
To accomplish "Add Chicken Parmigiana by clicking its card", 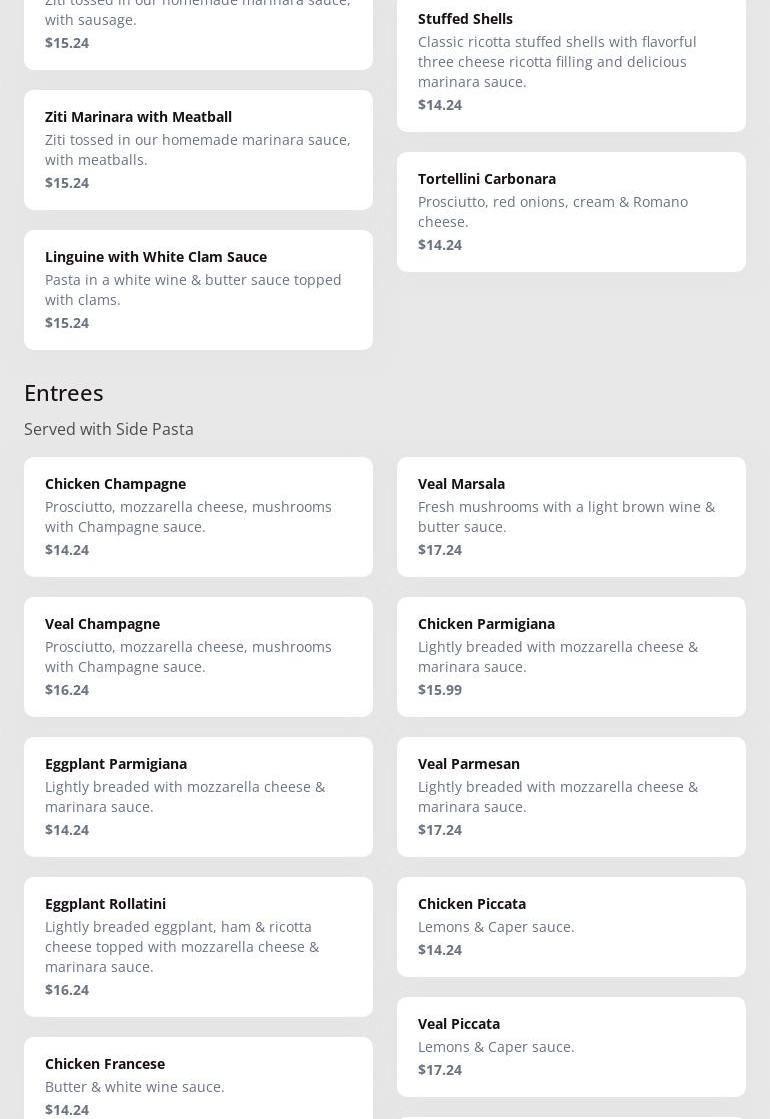I will (x=571, y=657).
